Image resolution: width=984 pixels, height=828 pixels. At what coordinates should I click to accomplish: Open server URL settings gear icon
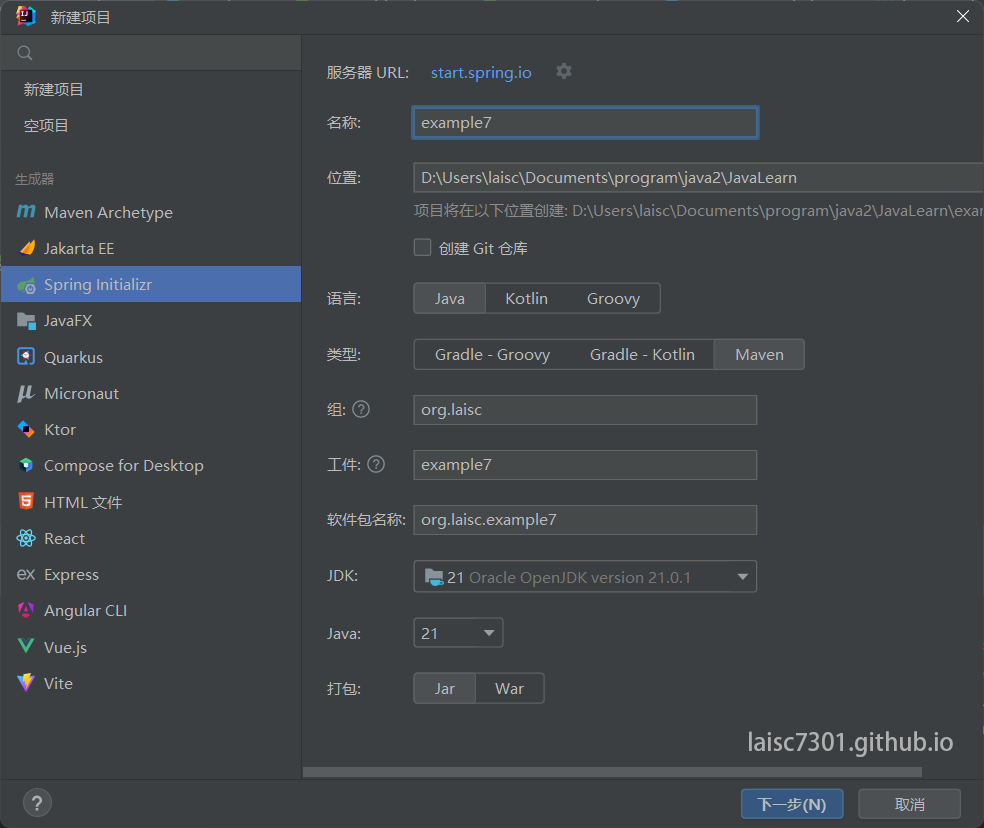(x=564, y=72)
